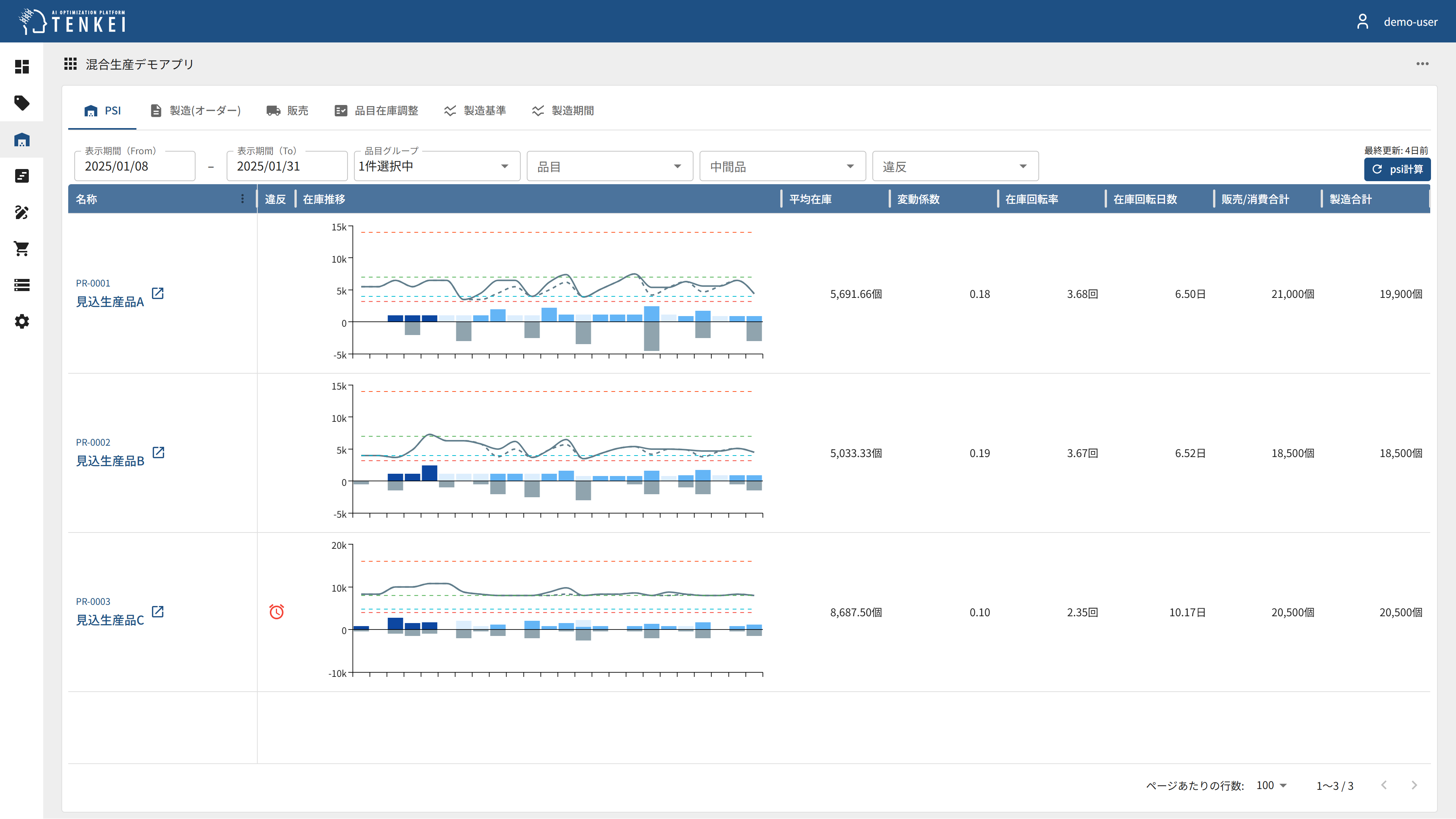The width and height of the screenshot is (1456, 819).
Task: Expand the 品目グループ dropdown
Action: click(436, 166)
